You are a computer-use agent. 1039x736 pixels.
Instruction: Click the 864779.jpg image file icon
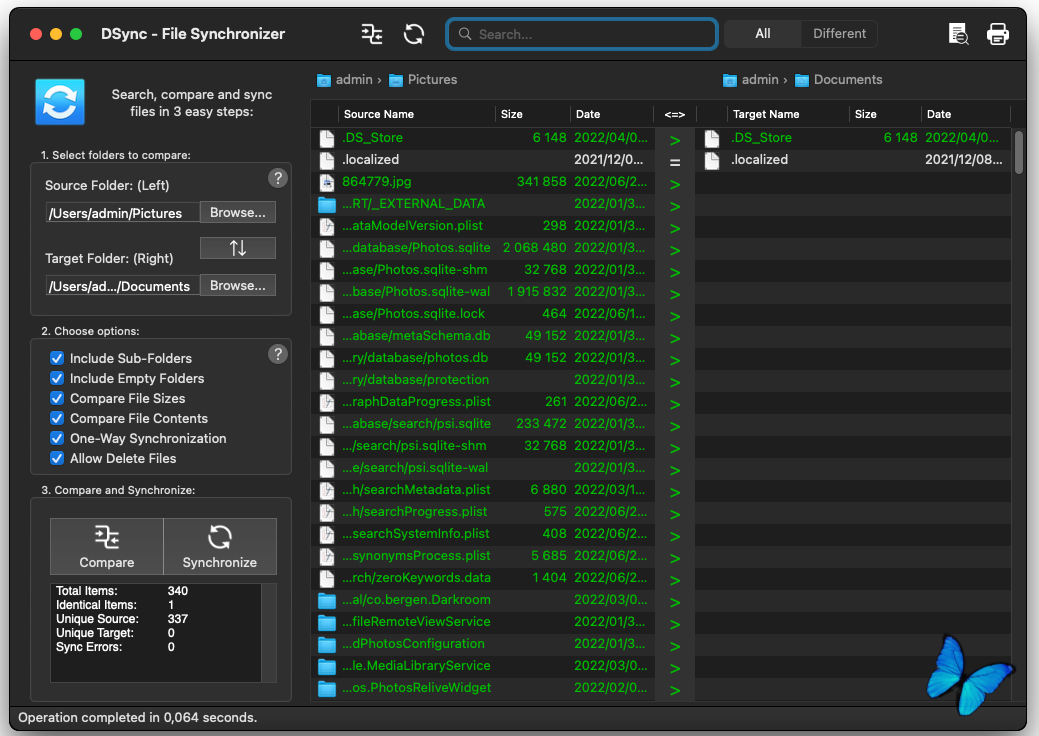pos(326,182)
